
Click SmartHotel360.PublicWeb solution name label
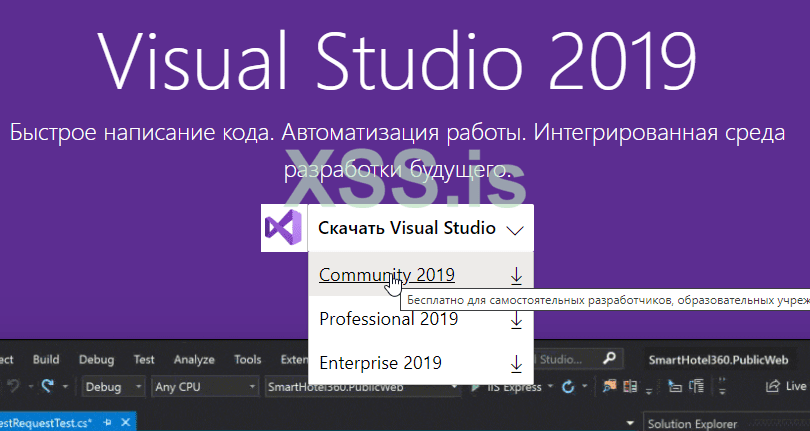point(718,360)
